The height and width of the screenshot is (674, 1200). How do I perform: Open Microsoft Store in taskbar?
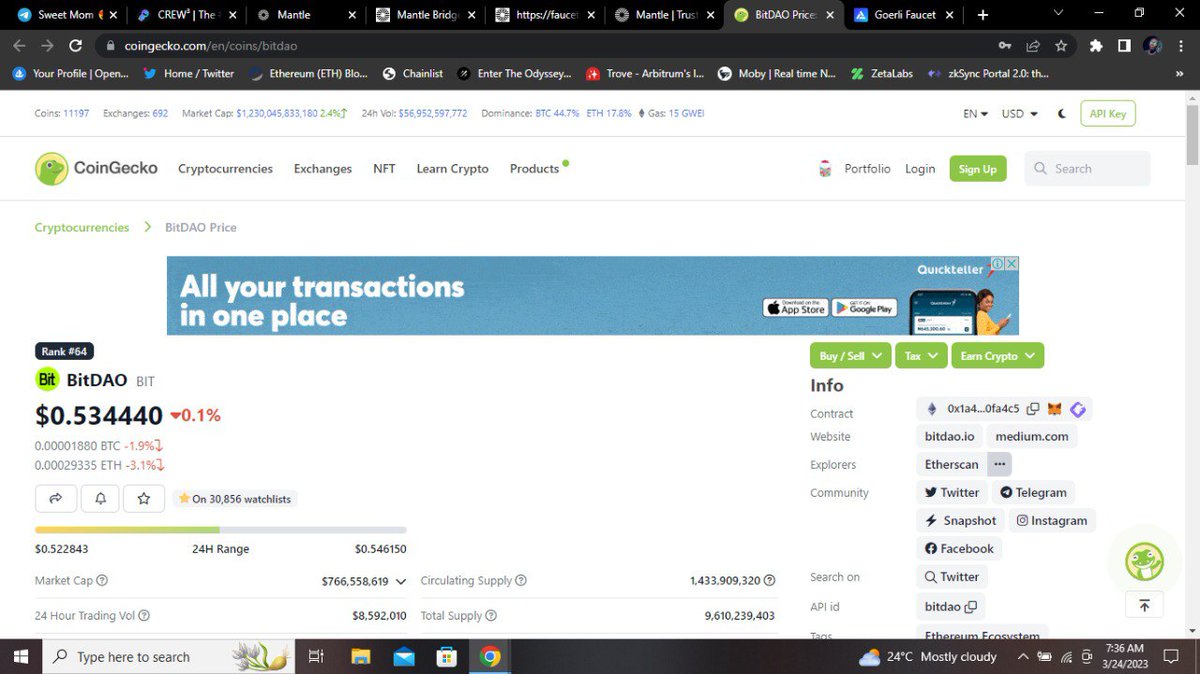coord(447,657)
